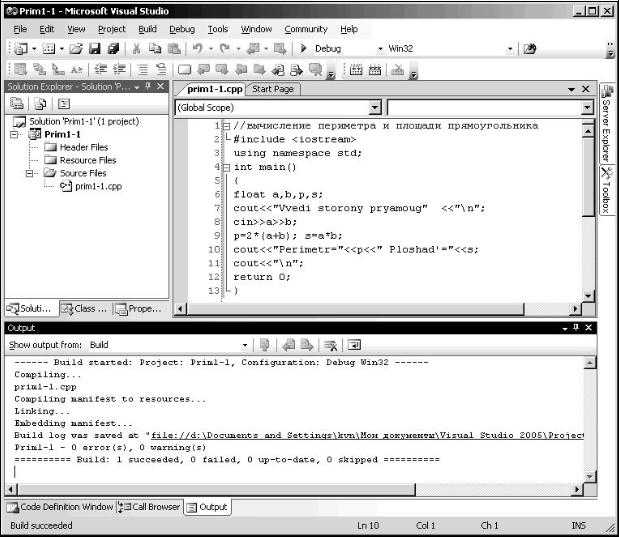This screenshot has height=537, width=619.
Task: Collapse the Prim1-1 project node
Action: pyautogui.click(x=15, y=135)
